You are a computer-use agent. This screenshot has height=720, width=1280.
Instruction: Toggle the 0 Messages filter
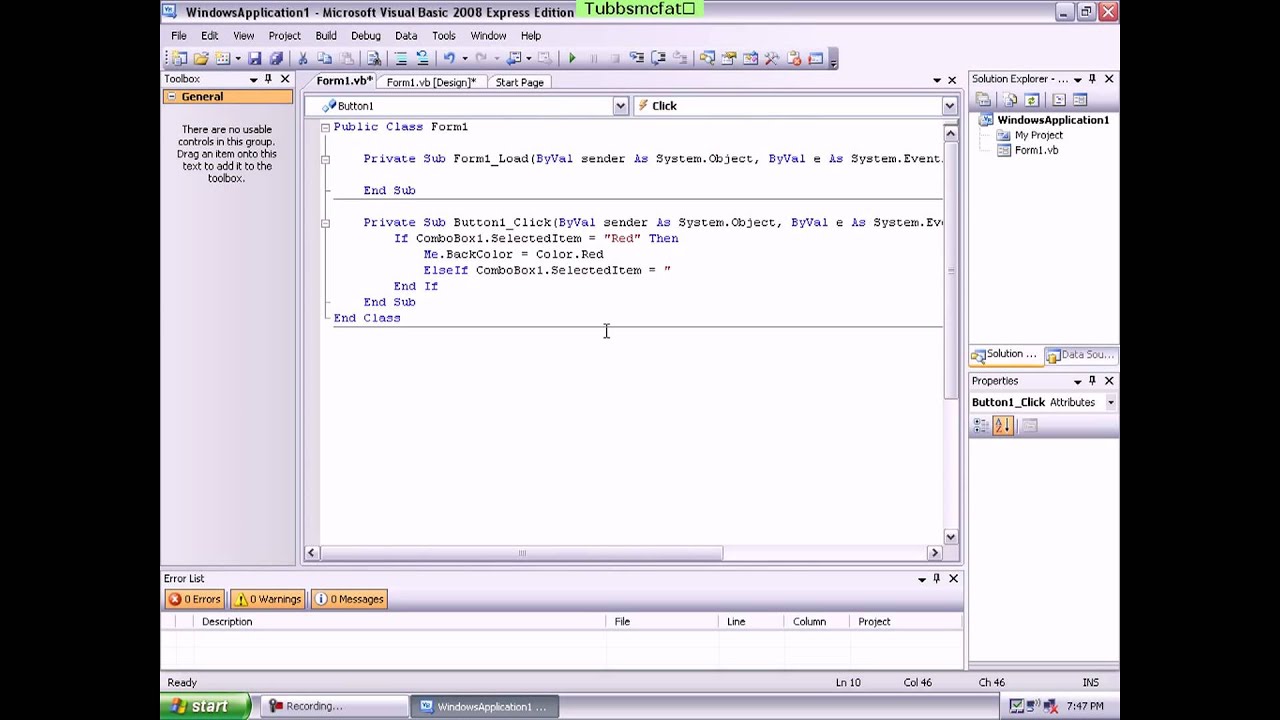[x=349, y=599]
